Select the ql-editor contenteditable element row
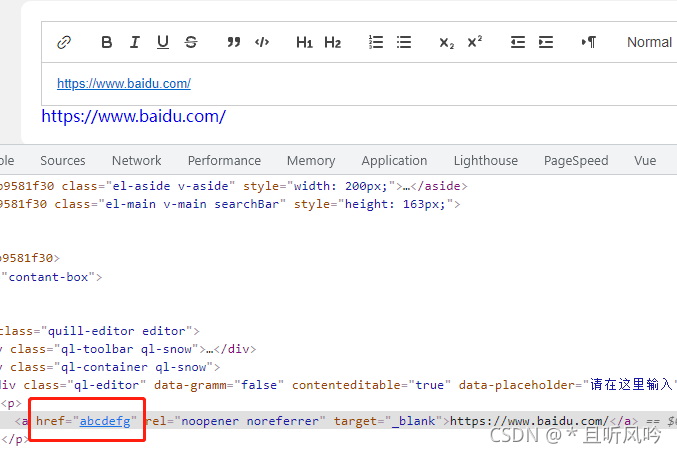677x453 pixels. click(338, 385)
